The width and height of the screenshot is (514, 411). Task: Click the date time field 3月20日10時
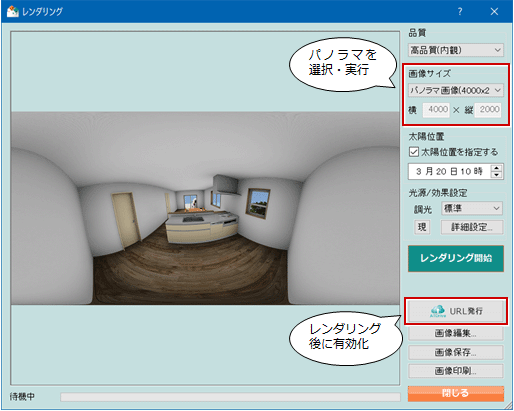[449, 171]
